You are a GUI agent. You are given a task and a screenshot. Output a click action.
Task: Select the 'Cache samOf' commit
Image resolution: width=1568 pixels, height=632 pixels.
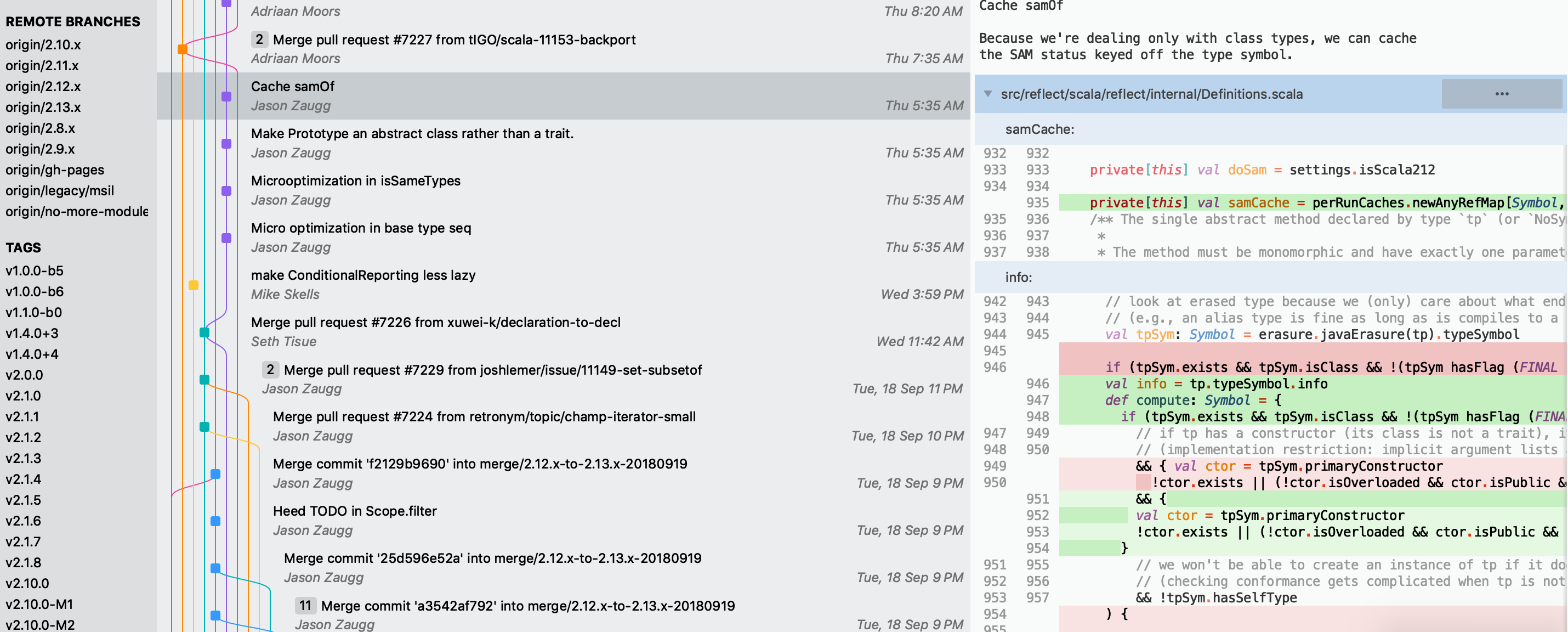pyautogui.click(x=563, y=95)
